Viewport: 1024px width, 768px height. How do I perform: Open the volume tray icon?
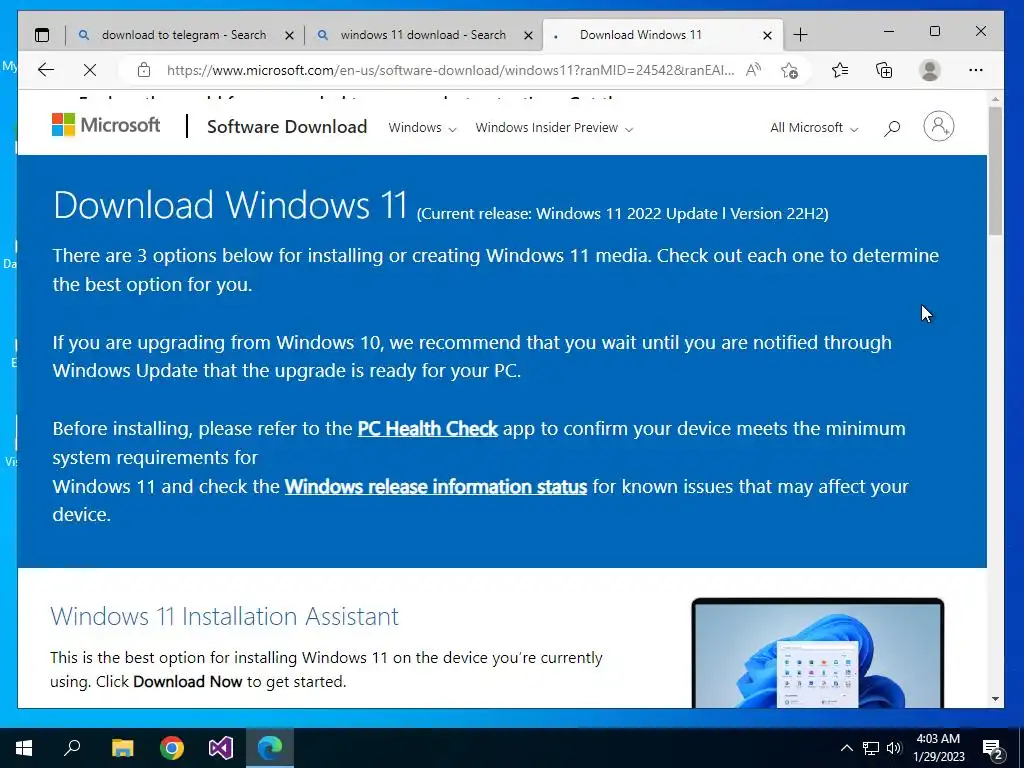[x=894, y=748]
